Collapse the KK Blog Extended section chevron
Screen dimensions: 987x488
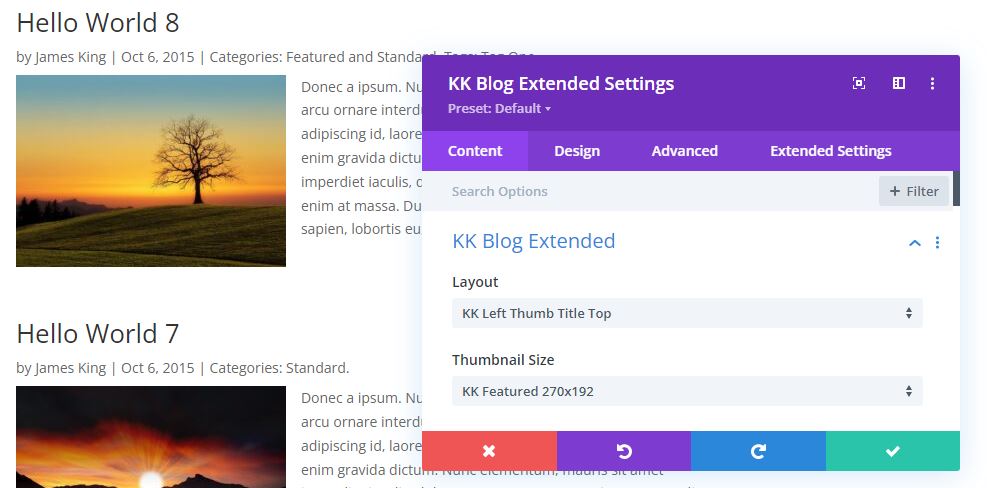(915, 242)
